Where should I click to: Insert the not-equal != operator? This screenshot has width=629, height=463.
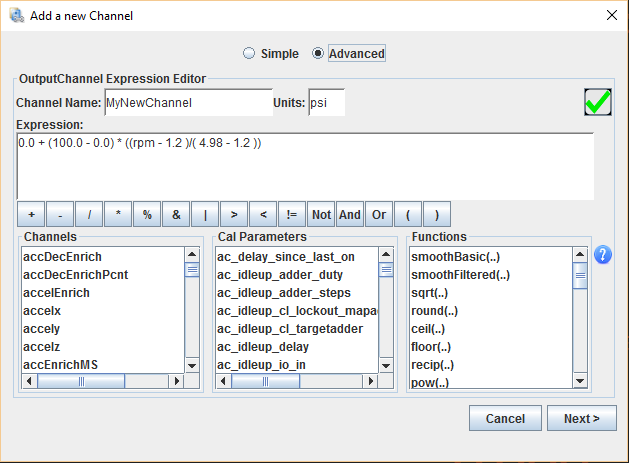(x=292, y=214)
